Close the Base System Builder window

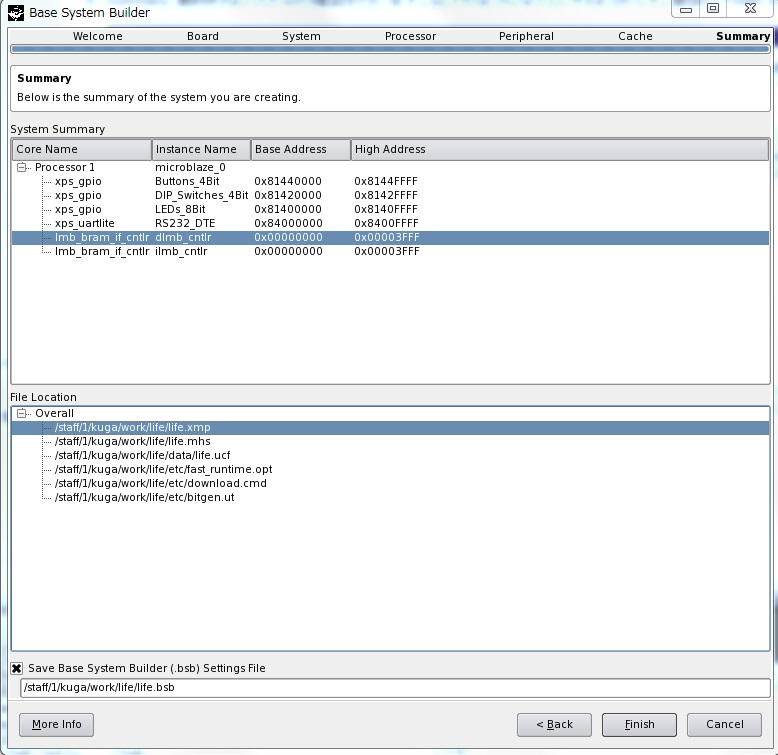(x=750, y=8)
